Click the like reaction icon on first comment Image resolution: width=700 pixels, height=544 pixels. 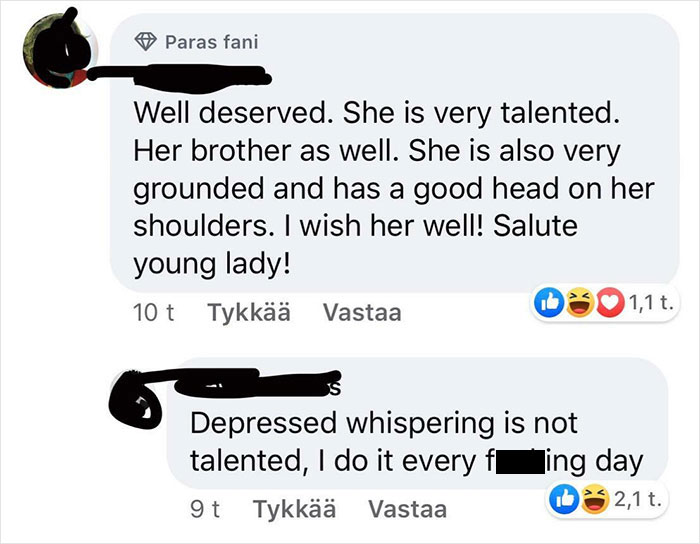click(549, 303)
